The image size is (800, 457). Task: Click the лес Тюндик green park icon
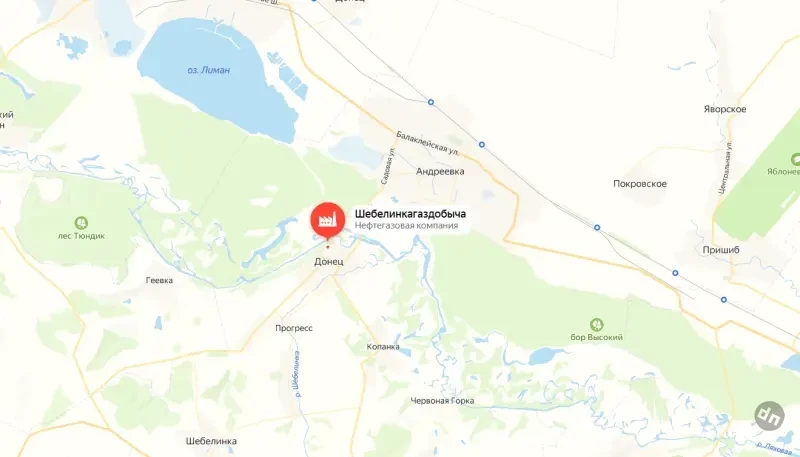pyautogui.click(x=81, y=223)
